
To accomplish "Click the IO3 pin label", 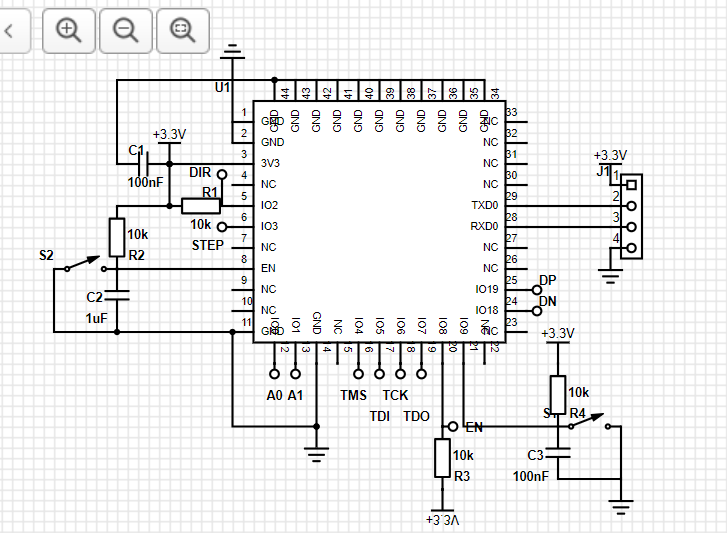I will [x=269, y=226].
